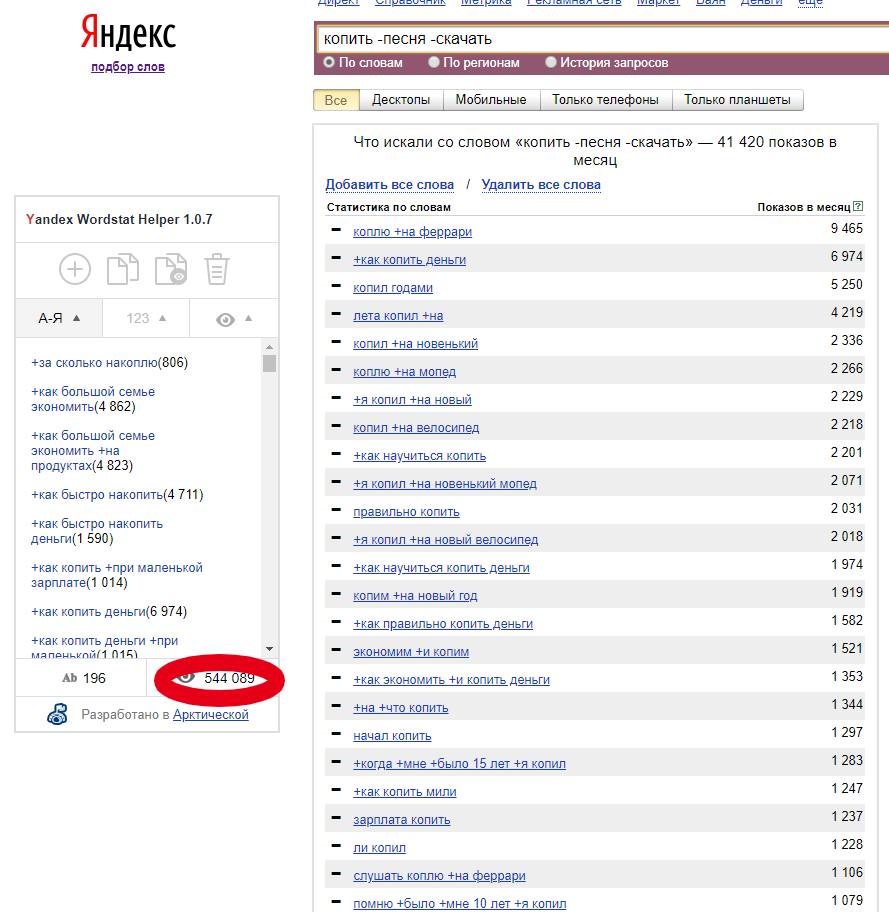889x912 pixels.
Task: Click the minus icon next to '+как копить деньги'
Action: [x=336, y=258]
